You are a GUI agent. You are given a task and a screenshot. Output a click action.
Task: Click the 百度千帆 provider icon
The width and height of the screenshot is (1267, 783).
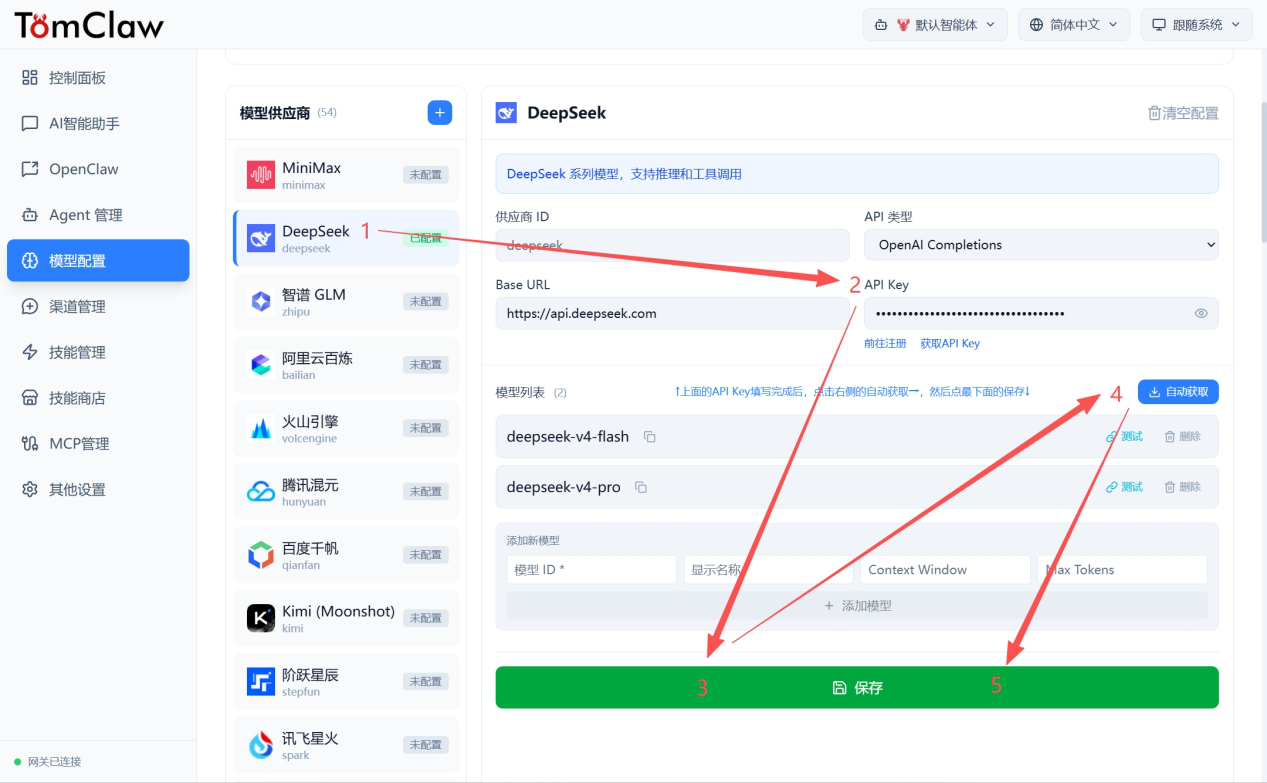click(x=261, y=555)
